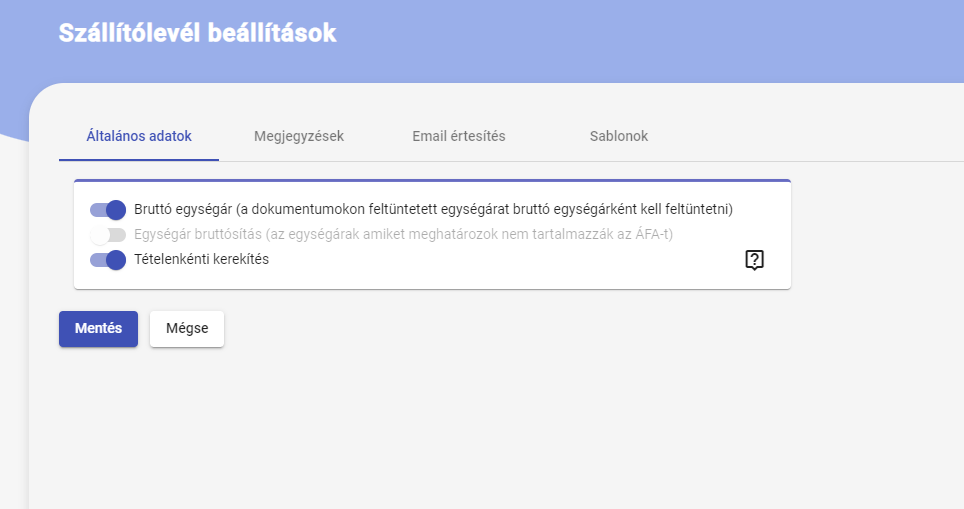This screenshot has width=964, height=509.
Task: Click the Tételenkénti kerekítés label
Action: (x=202, y=259)
